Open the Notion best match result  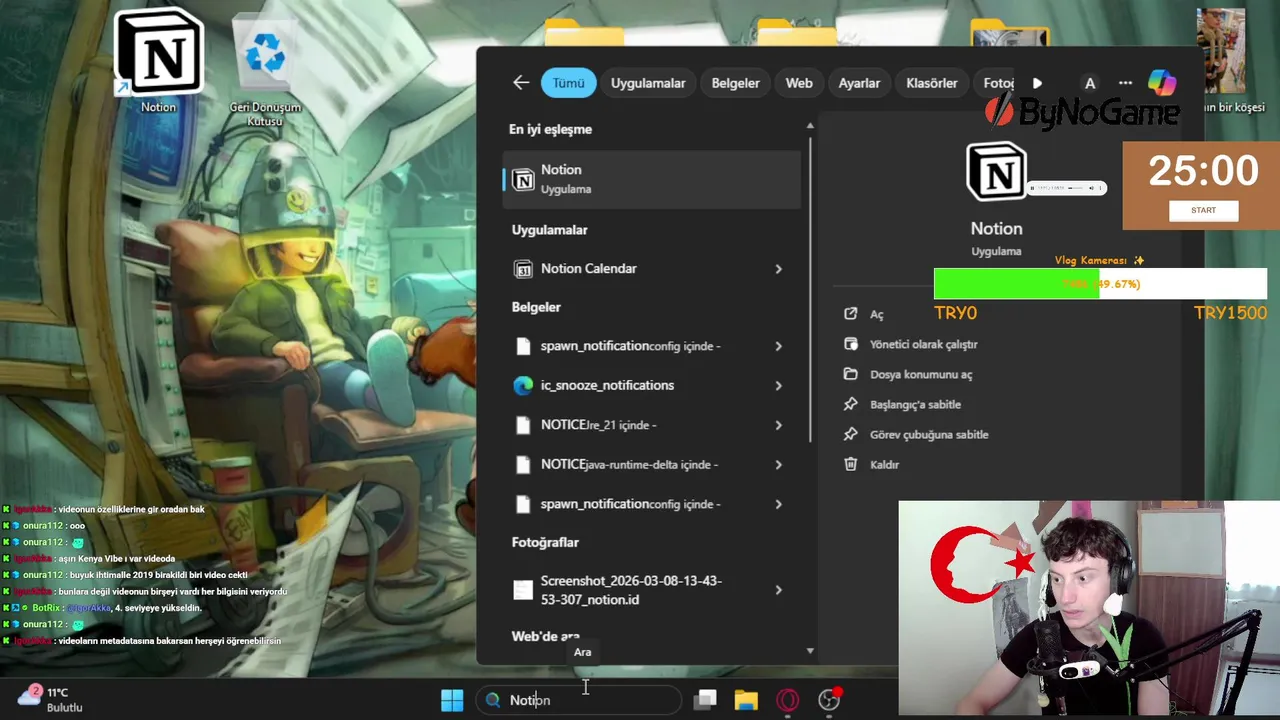(x=652, y=179)
